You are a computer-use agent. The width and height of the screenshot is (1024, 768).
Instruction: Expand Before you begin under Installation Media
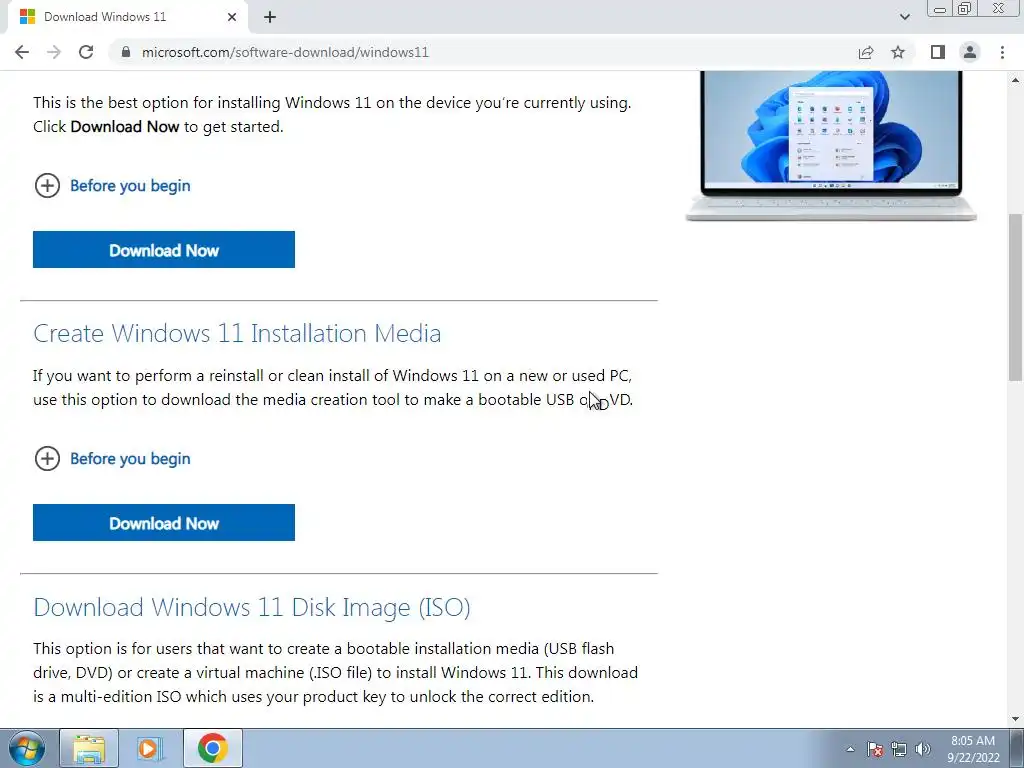point(112,458)
